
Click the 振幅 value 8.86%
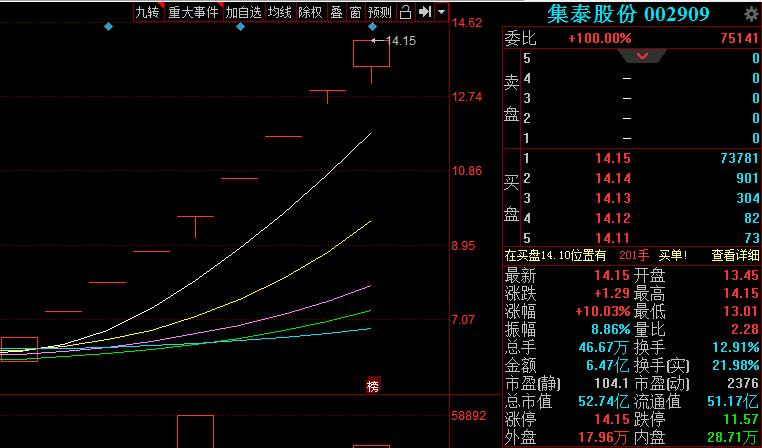click(610, 329)
